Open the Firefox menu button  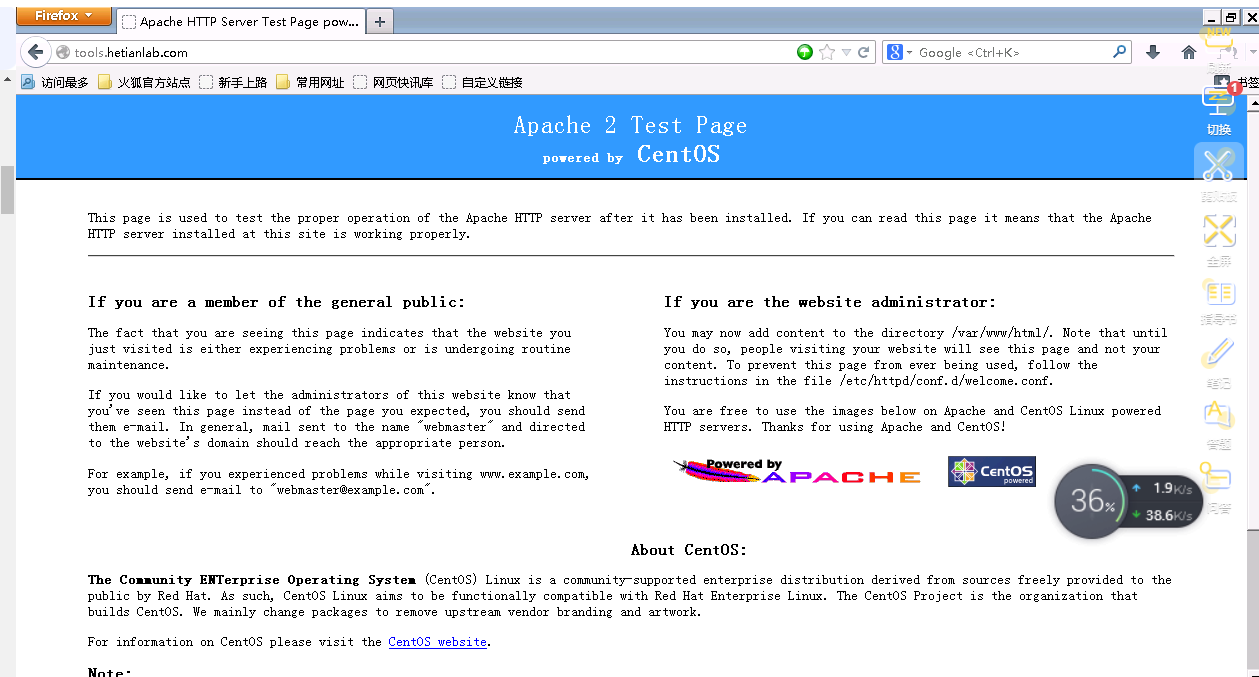pyautogui.click(x=65, y=15)
